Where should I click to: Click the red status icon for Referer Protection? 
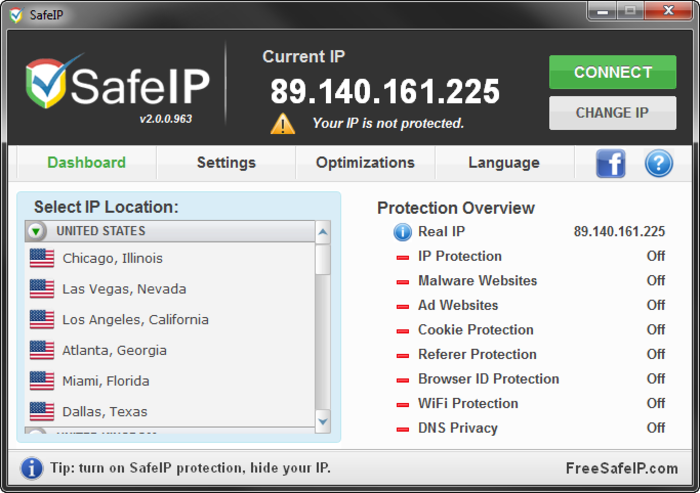[403, 356]
